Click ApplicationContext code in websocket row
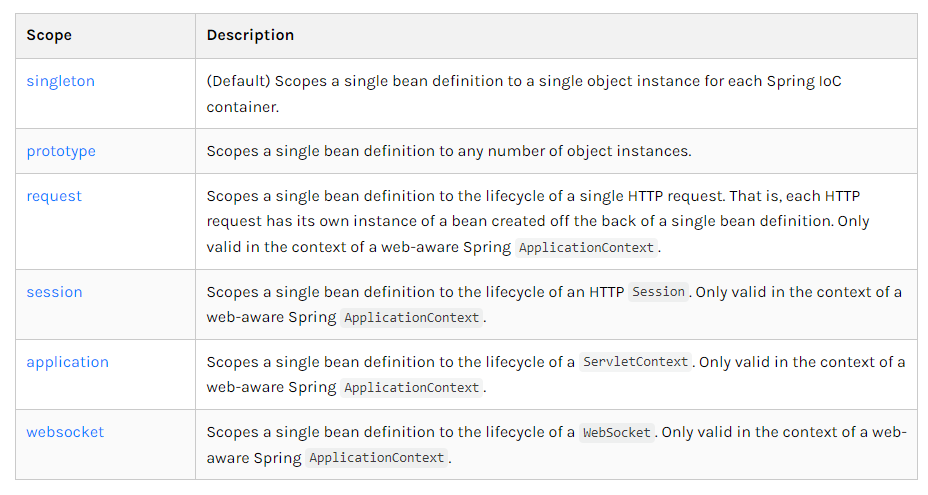Viewport: 928px width, 495px height. pyautogui.click(x=376, y=458)
